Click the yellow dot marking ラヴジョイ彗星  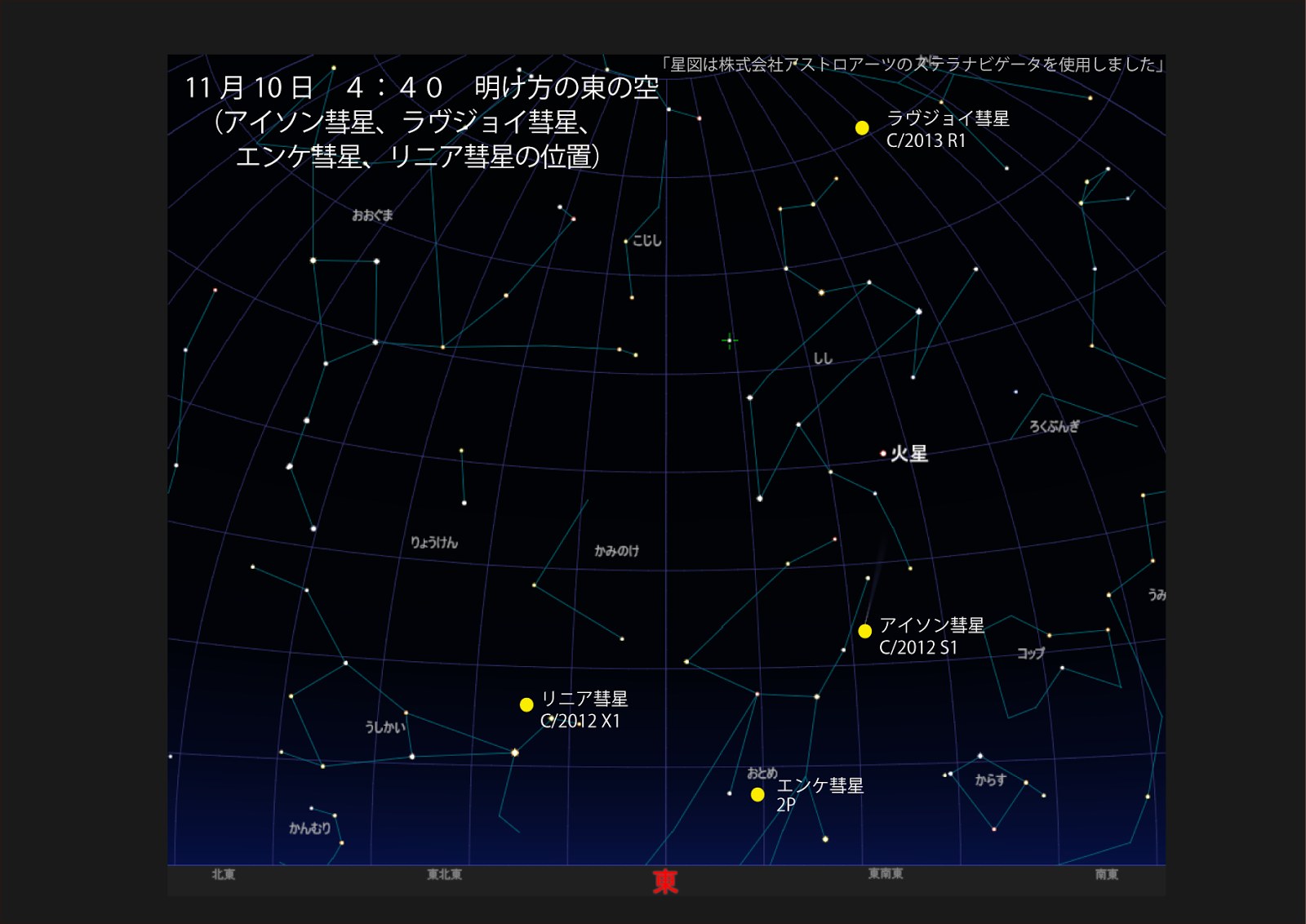pos(862,128)
